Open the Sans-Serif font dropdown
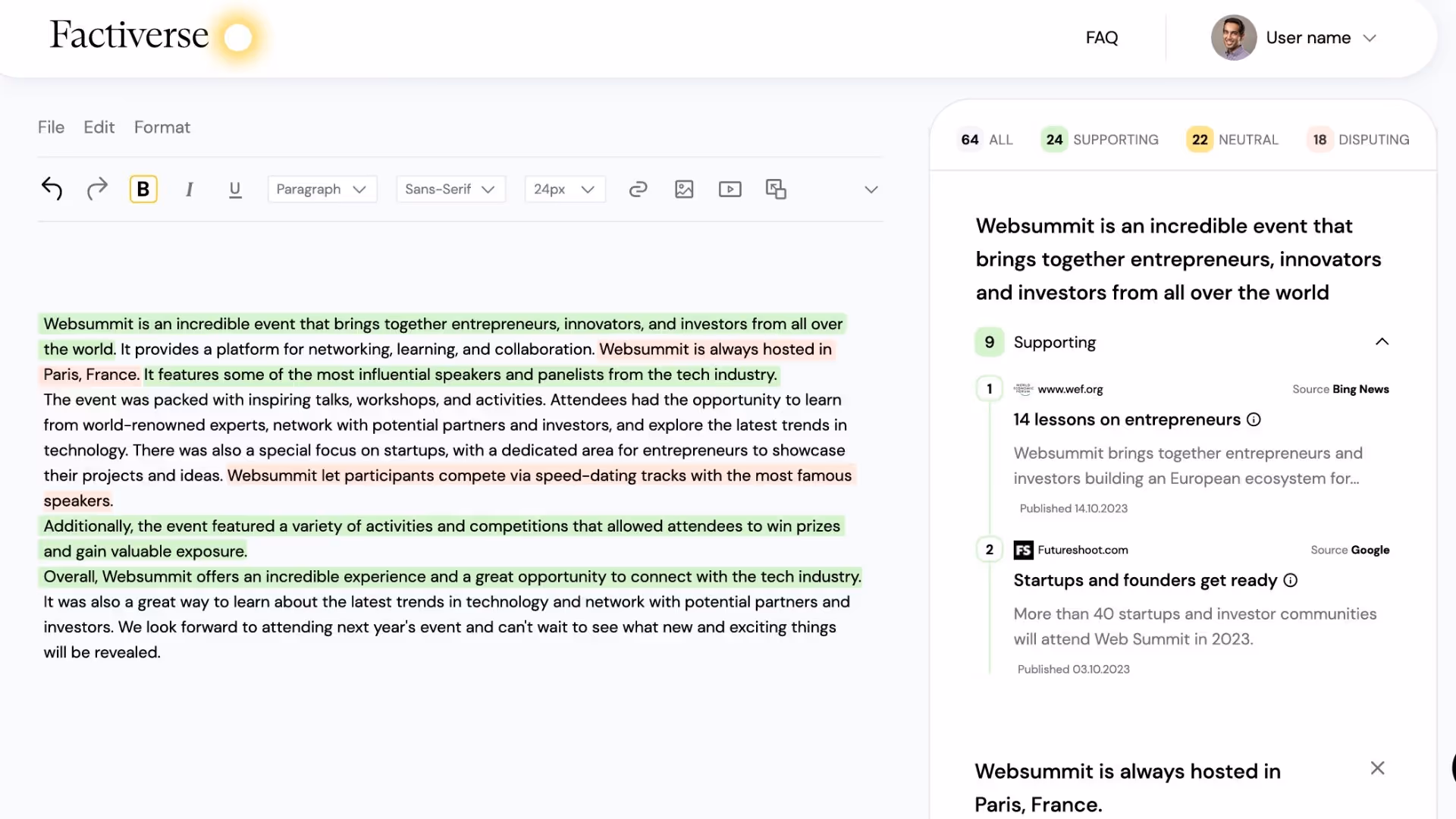 coord(450,189)
